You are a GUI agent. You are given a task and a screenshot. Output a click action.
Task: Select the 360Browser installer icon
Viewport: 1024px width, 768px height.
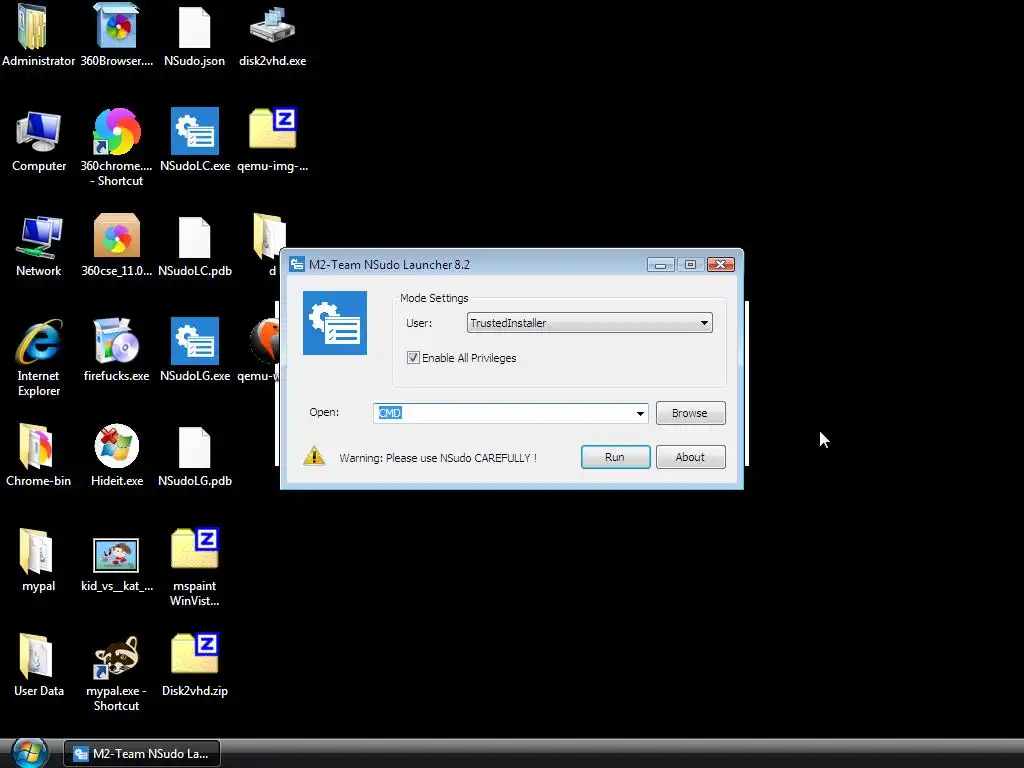[x=116, y=26]
